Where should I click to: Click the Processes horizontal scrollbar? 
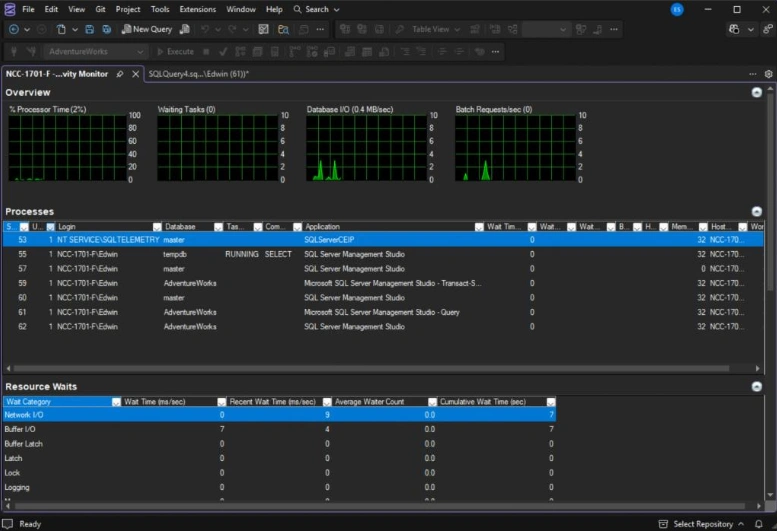click(371, 368)
